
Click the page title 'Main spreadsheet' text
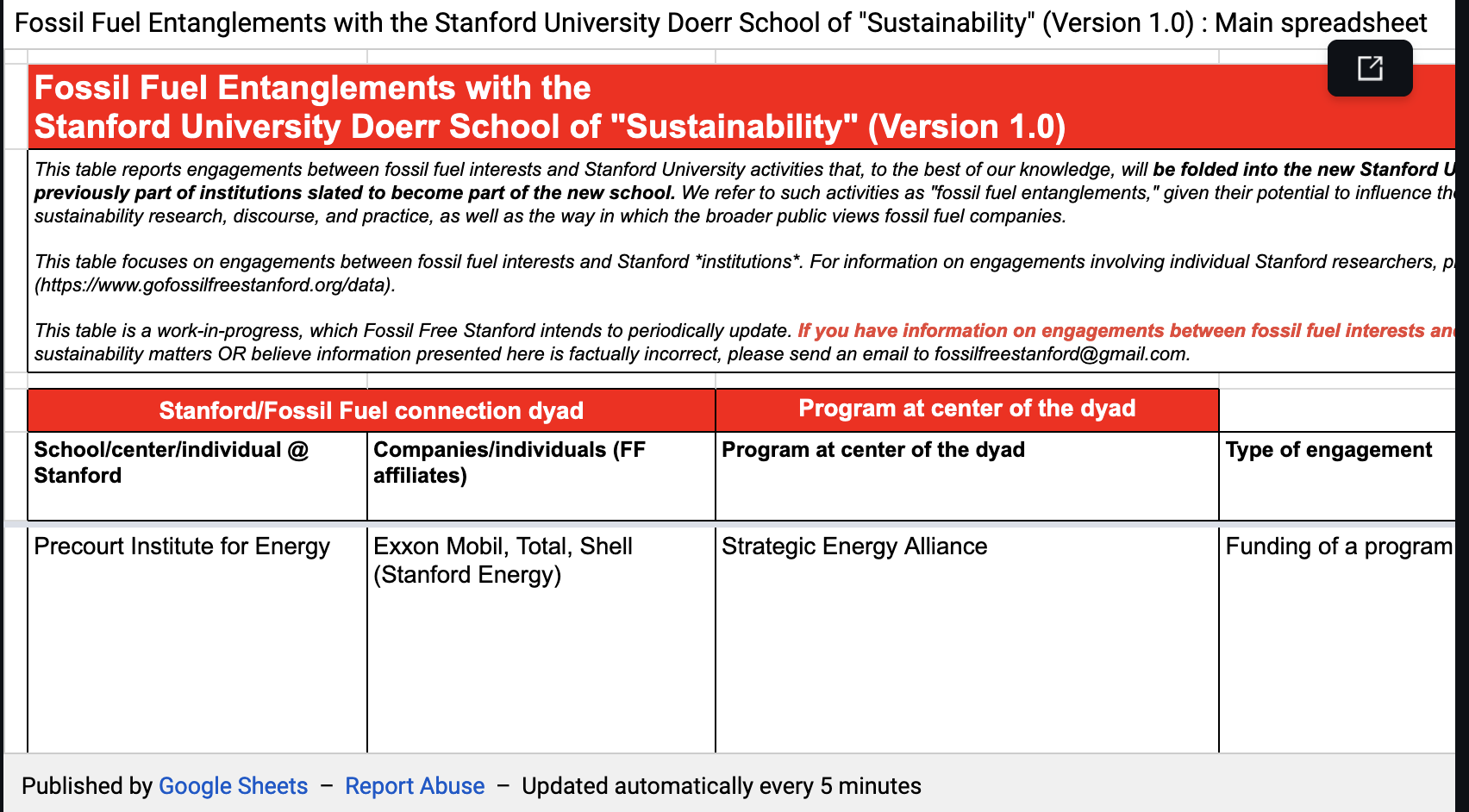click(x=1321, y=22)
